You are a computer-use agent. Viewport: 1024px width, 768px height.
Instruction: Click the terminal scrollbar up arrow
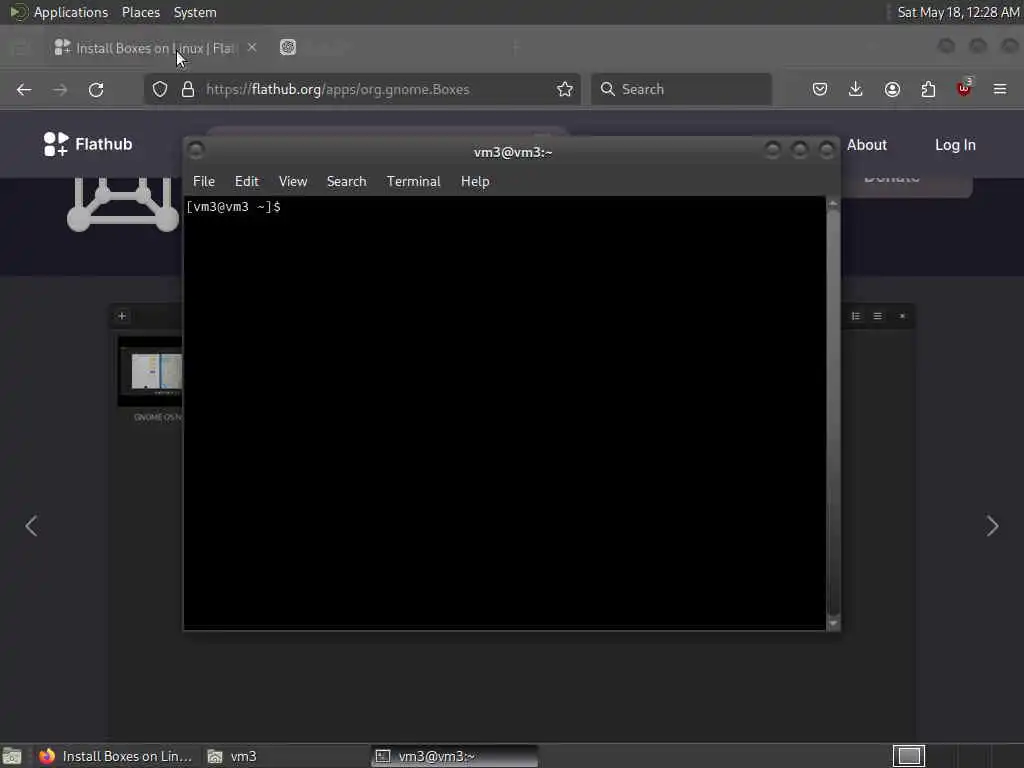point(833,204)
